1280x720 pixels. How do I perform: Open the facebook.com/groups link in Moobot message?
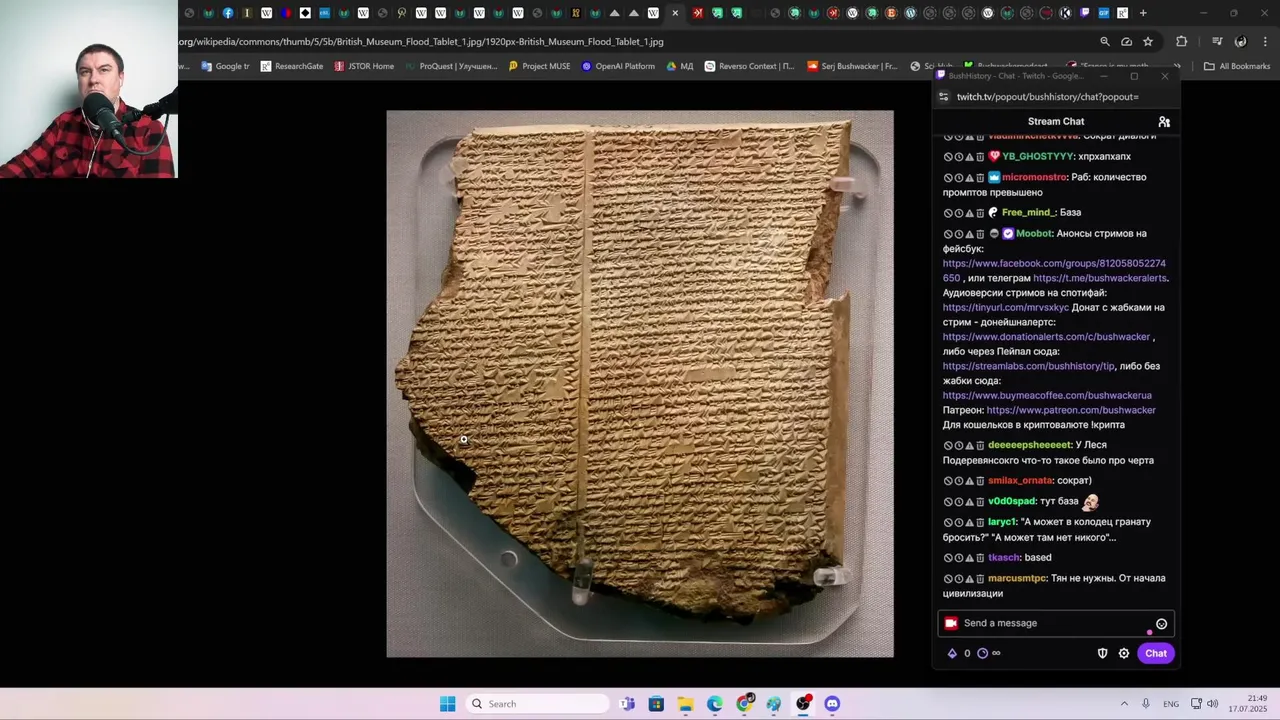(x=1054, y=271)
